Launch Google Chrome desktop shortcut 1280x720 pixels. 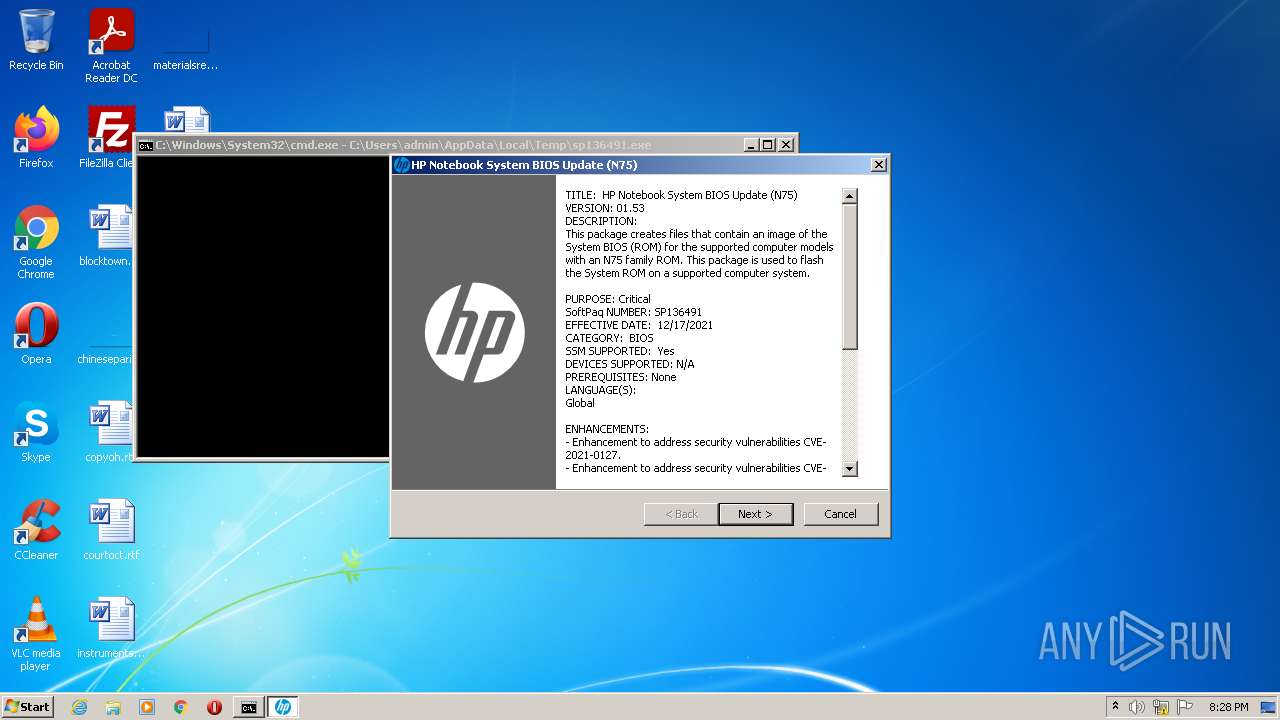click(x=36, y=242)
